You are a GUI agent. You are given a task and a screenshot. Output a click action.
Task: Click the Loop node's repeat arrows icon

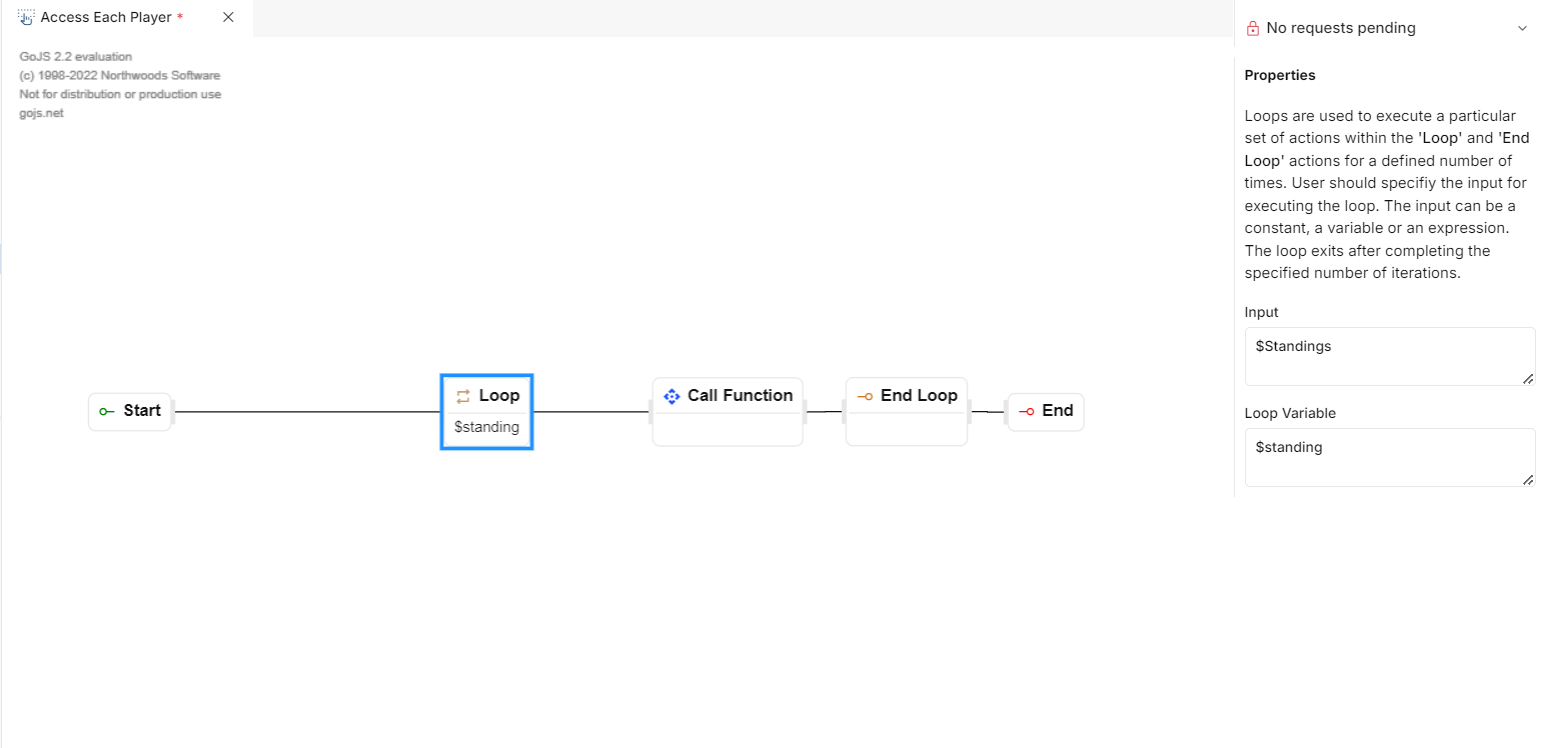coord(463,396)
